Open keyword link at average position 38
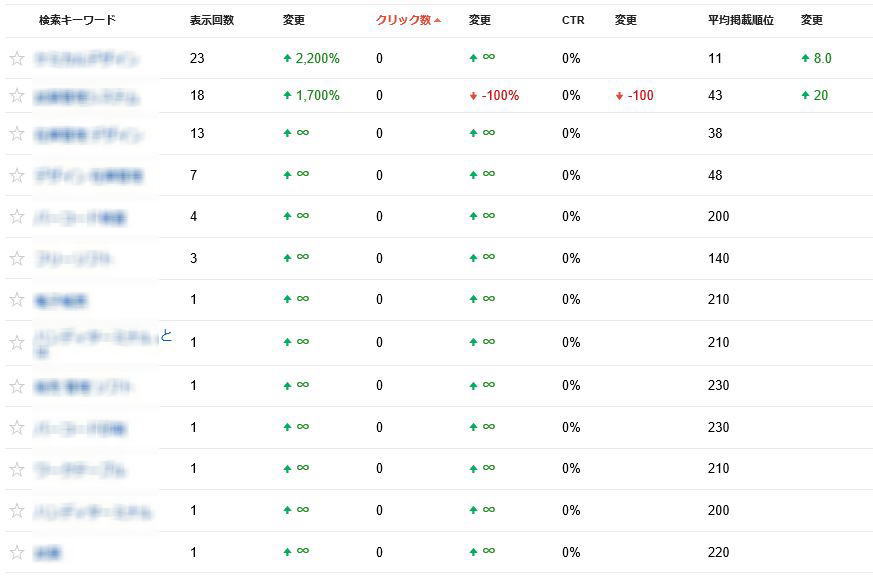This screenshot has width=873, height=576. click(89, 134)
